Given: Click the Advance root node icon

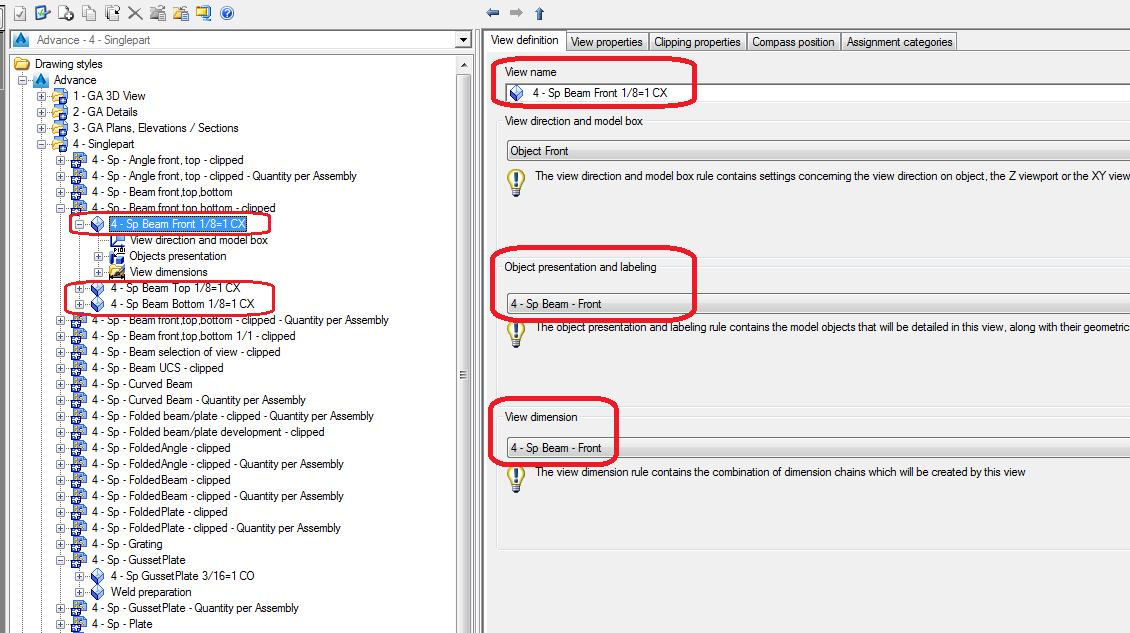Looking at the screenshot, I should (x=41, y=80).
